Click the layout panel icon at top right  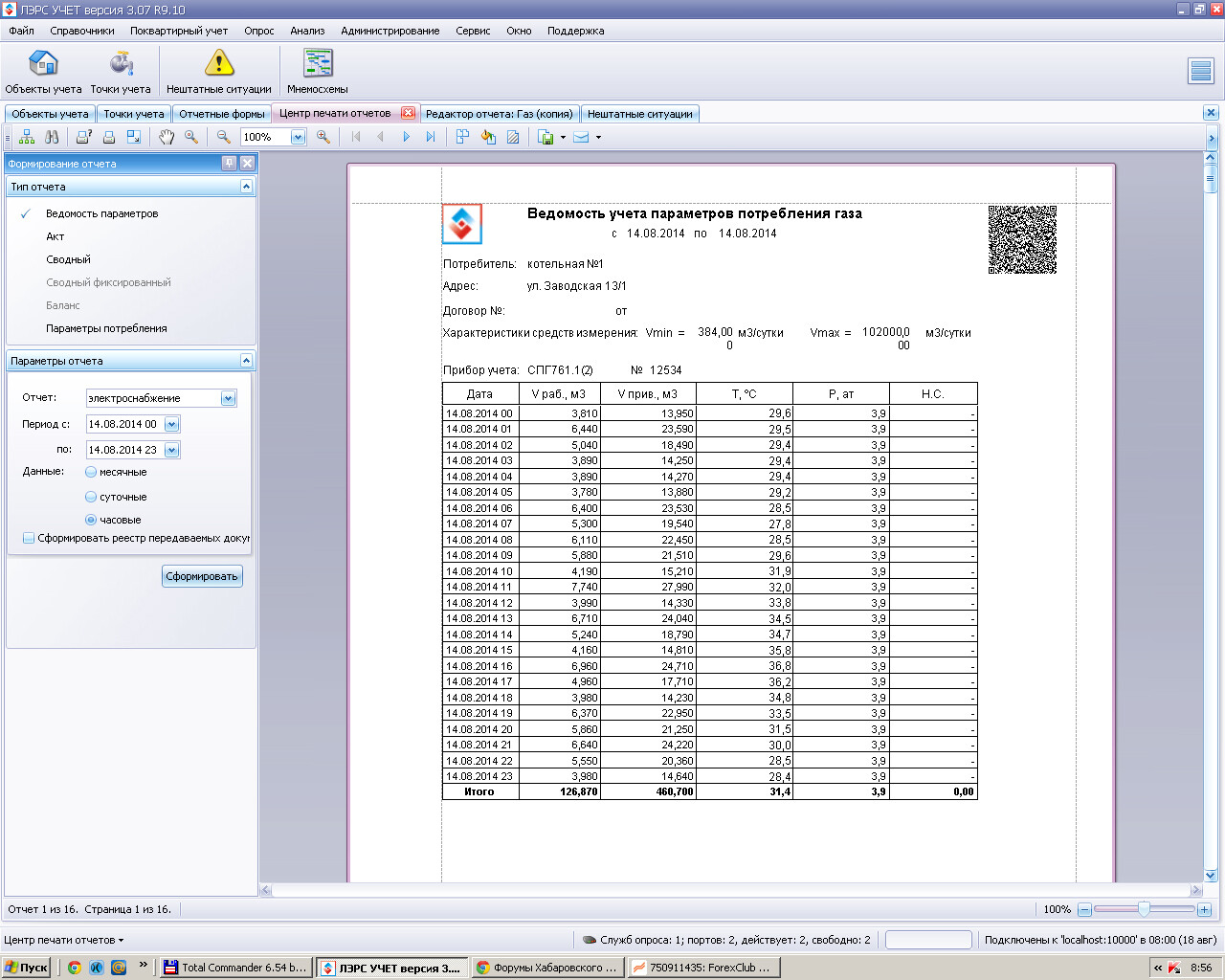point(1200,71)
